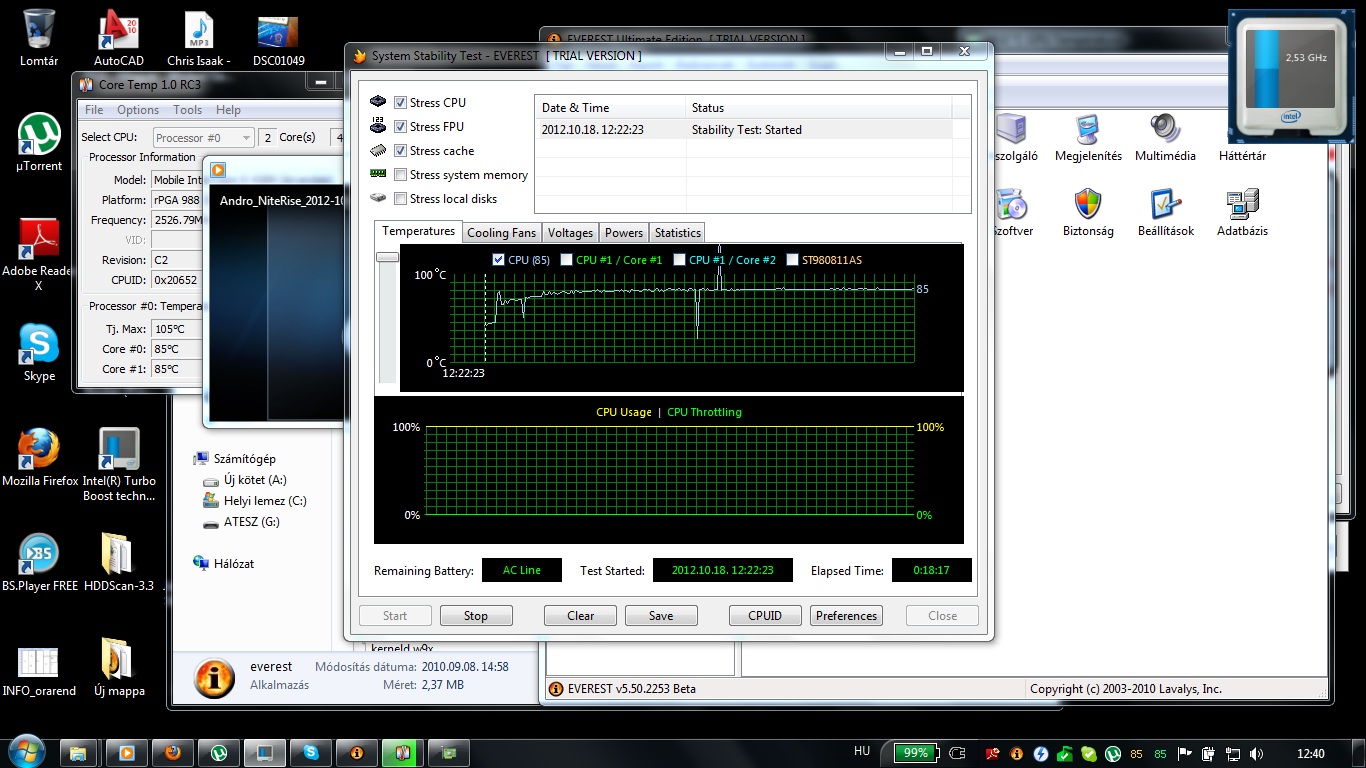
Task: Open the Új mappa folder on desktop
Action: pyautogui.click(x=119, y=667)
